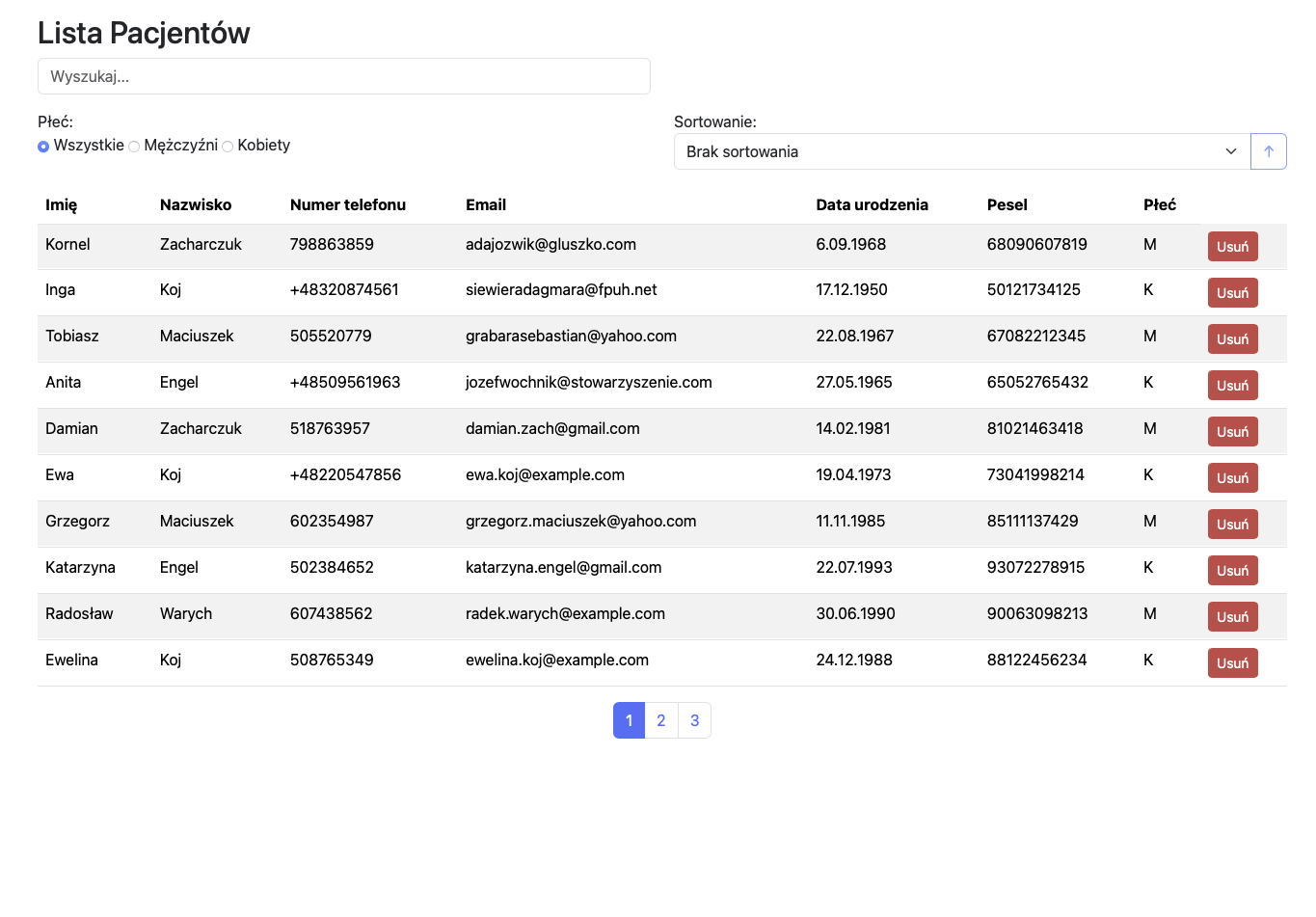Viewport: 1316px width, 917px height.
Task: Click Pesel value 50121734125
Action: pos(1034,289)
